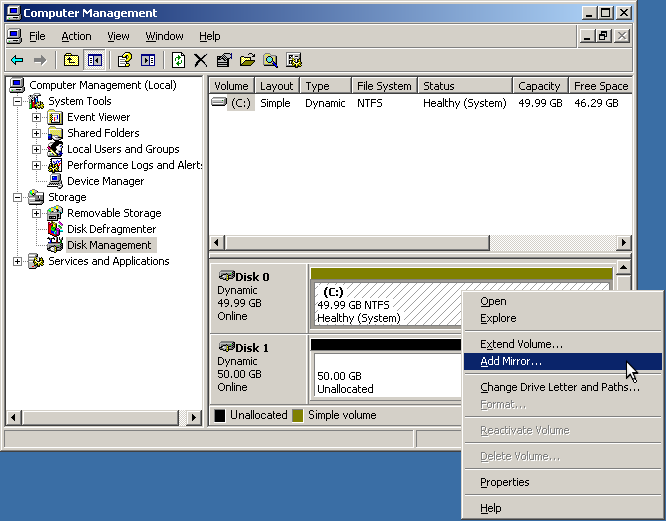Choose Add Mirror... from context menu
666x521 pixels.
(563, 361)
